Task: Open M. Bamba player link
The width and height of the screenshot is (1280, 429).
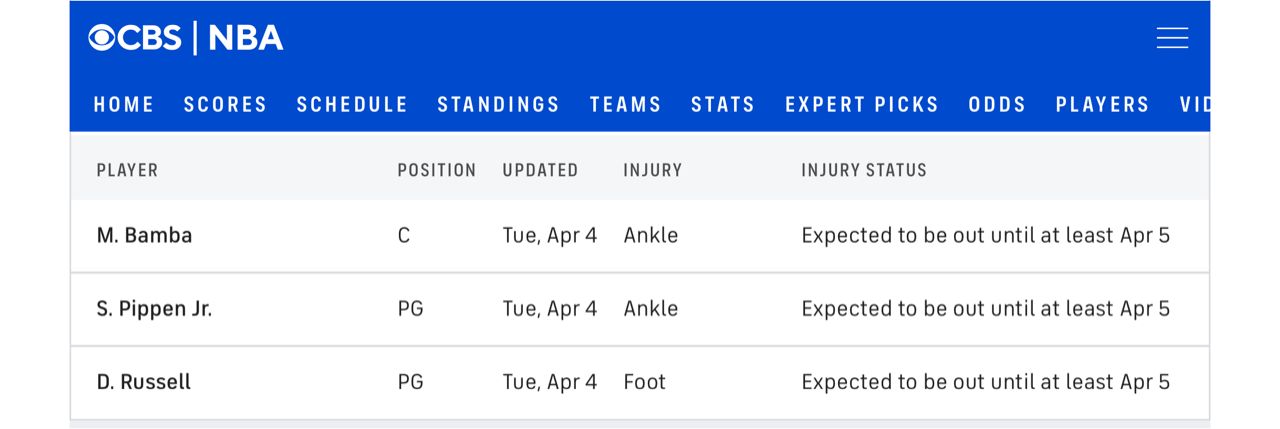Action: click(145, 236)
